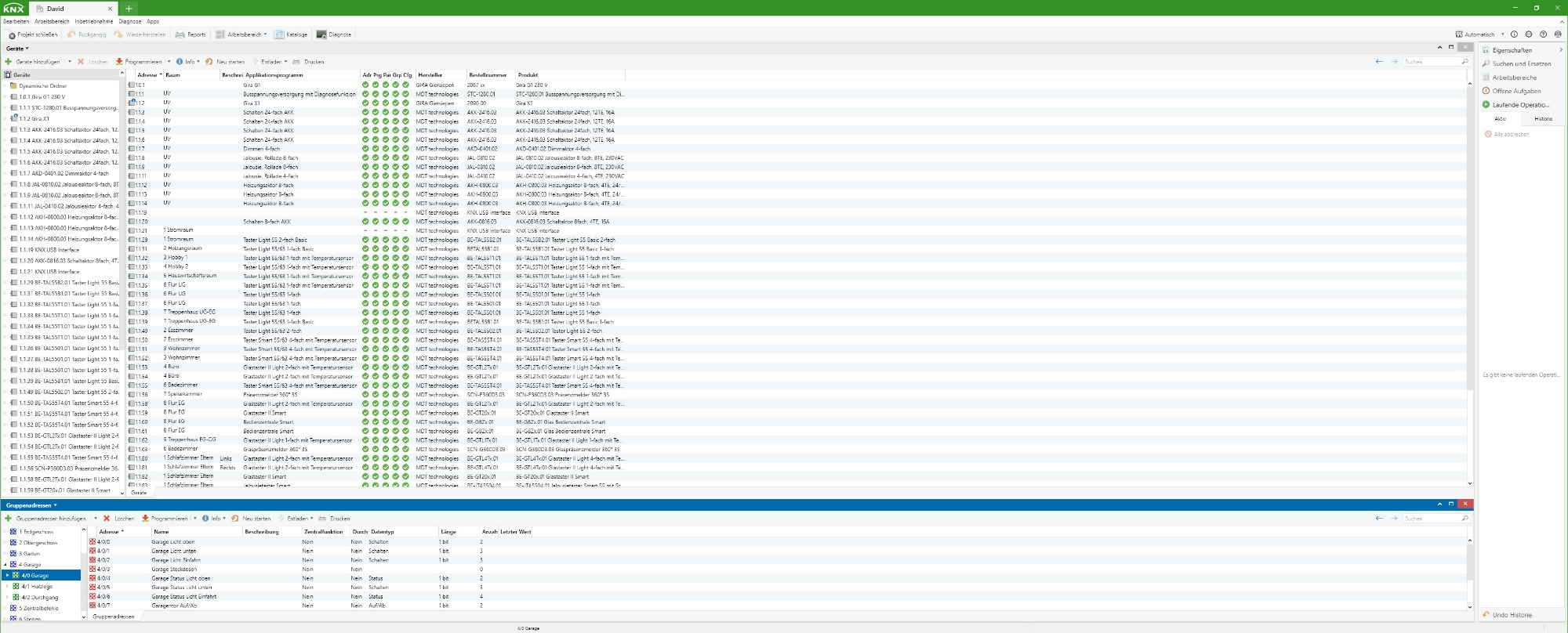Select the 2 Obergeschoss tree item

tap(38, 543)
